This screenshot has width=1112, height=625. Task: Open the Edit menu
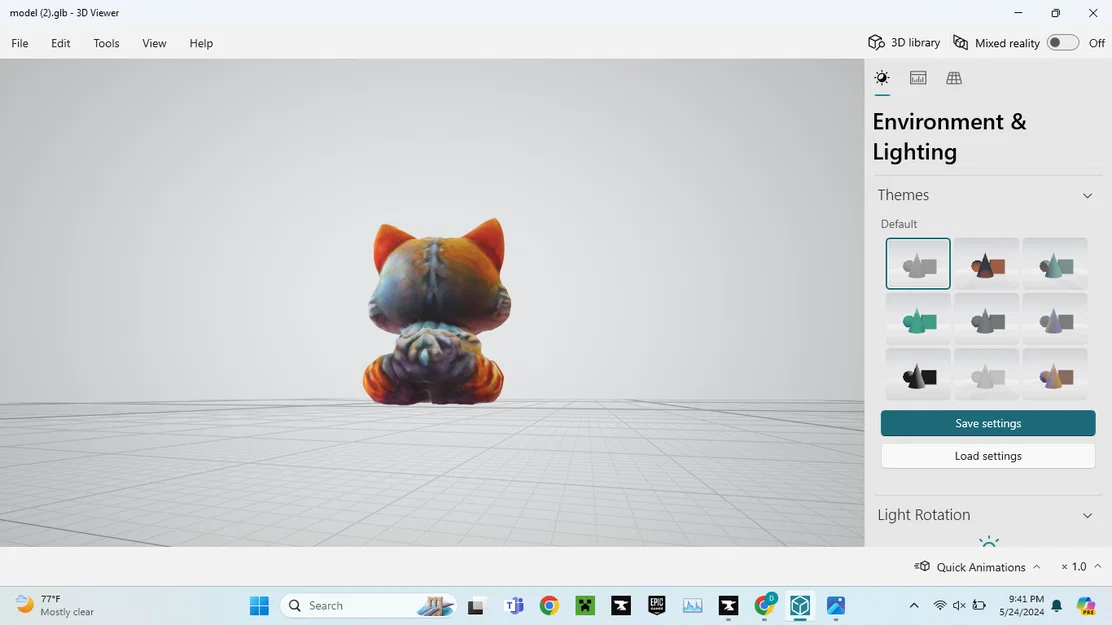[60, 43]
